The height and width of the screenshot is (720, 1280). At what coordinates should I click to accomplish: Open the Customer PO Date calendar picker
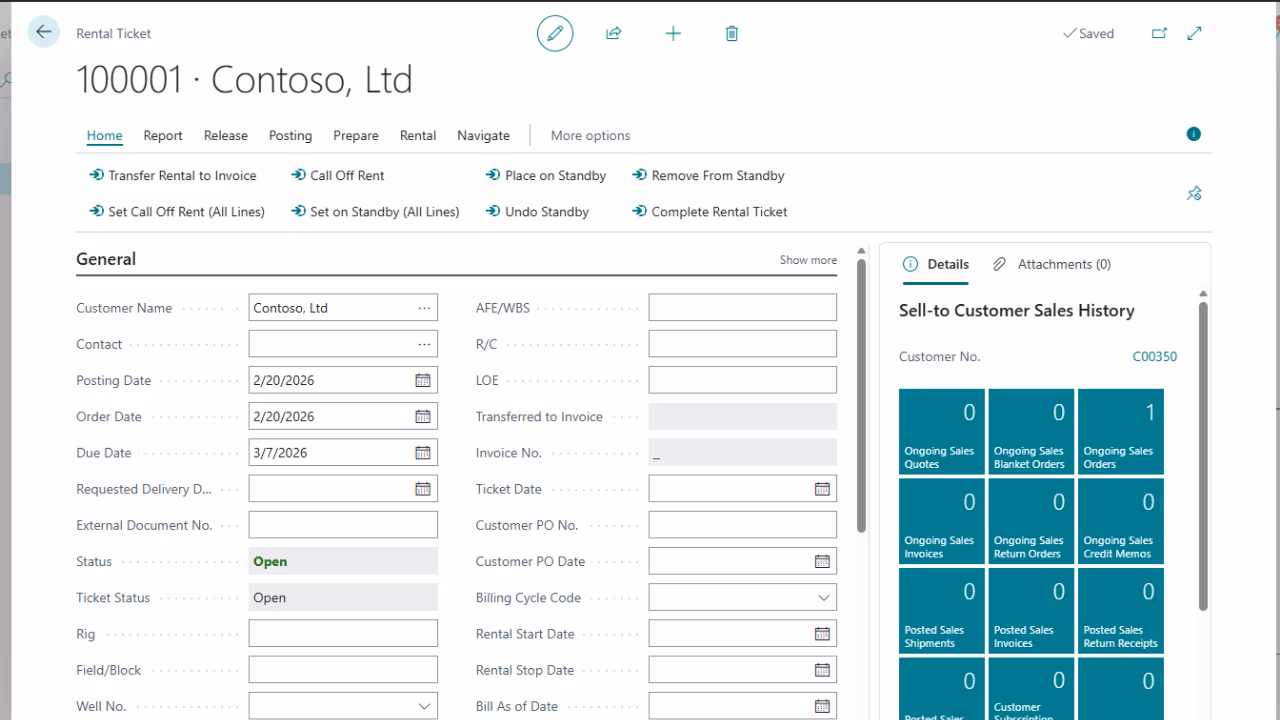coord(822,561)
